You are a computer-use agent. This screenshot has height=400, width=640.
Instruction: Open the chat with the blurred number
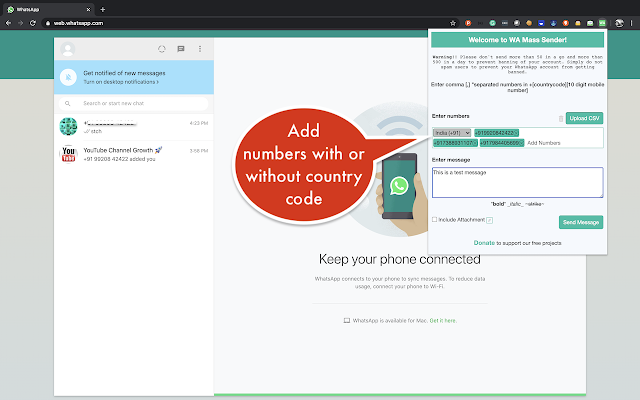pos(134,127)
